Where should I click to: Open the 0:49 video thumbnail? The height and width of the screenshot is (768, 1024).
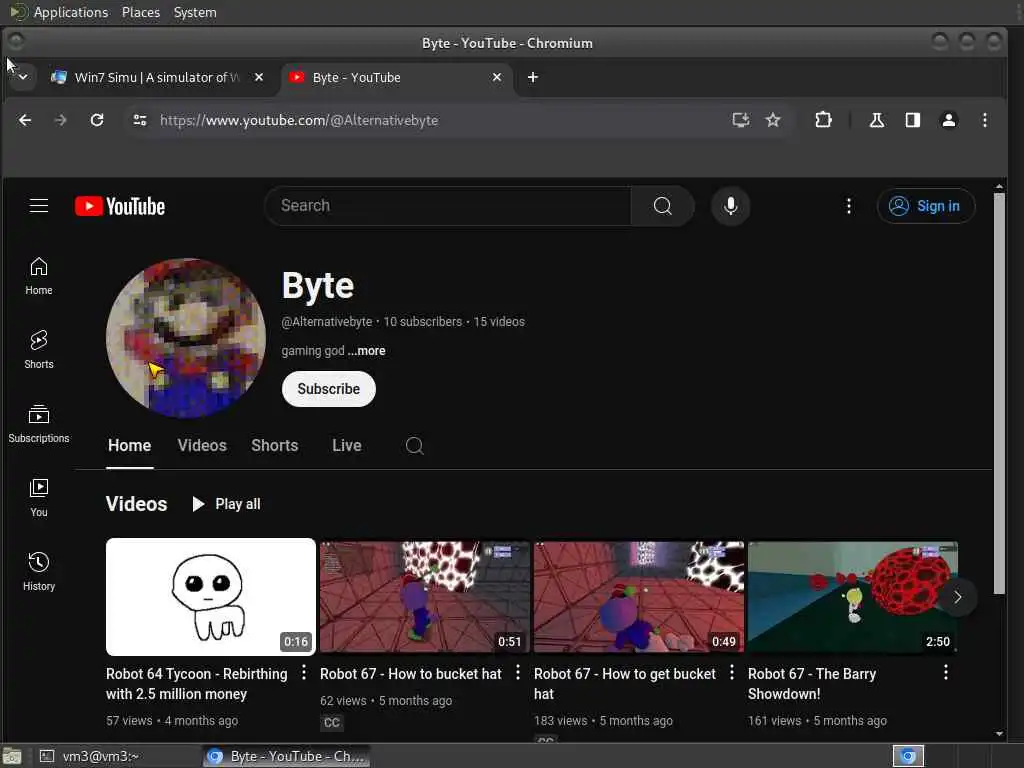639,597
